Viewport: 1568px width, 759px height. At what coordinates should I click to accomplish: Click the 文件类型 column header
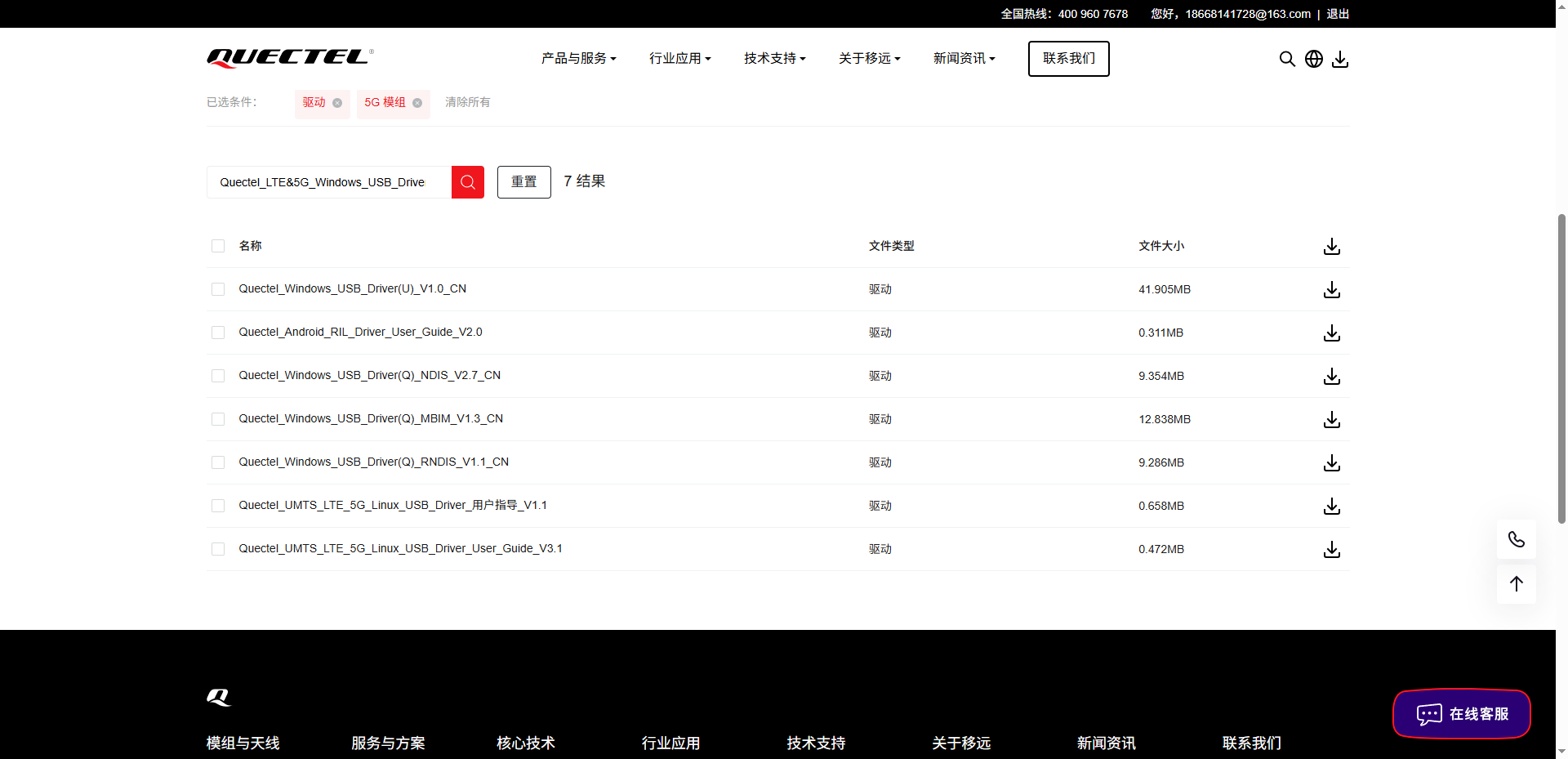[x=892, y=246]
